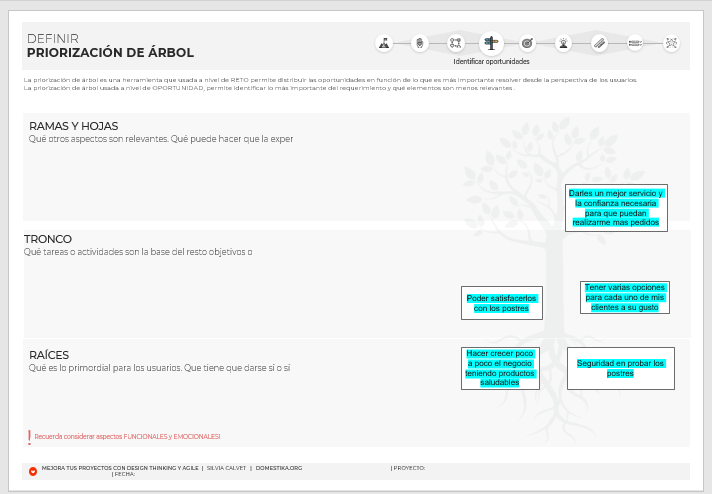Click the target bullseye step icon
This screenshot has height=494, width=712.
coord(527,44)
